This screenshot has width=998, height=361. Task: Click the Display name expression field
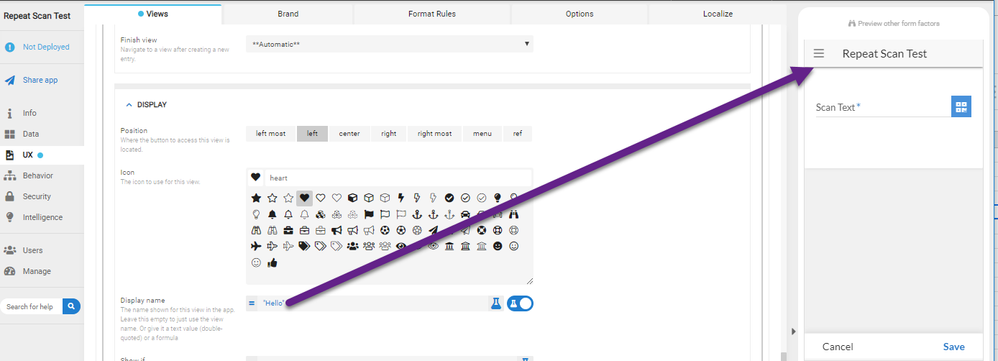coord(373,304)
